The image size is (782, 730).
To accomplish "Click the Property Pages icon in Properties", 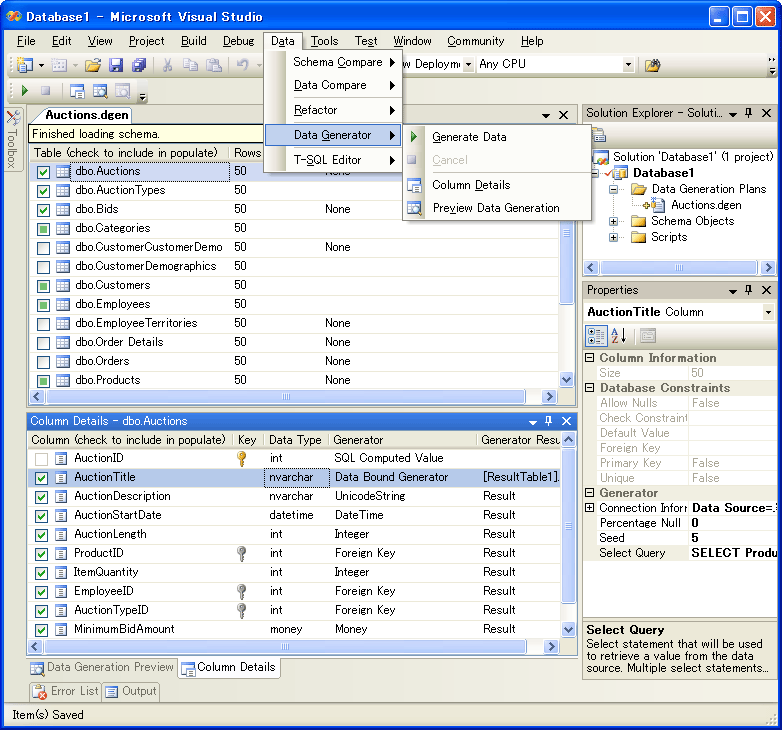I will pos(647,336).
